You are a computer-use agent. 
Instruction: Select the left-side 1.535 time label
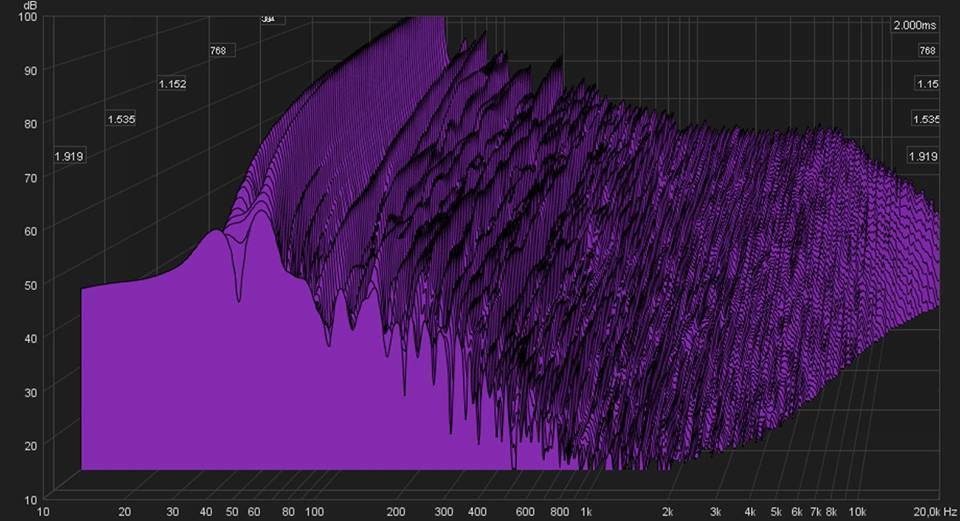[x=121, y=120]
